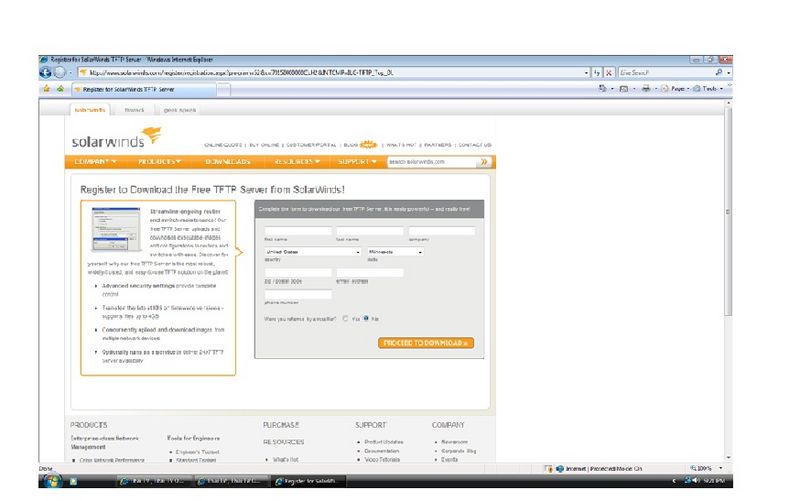Viewport: 800px width, 501px height.
Task: Click the Home icon in command bar
Action: click(602, 88)
